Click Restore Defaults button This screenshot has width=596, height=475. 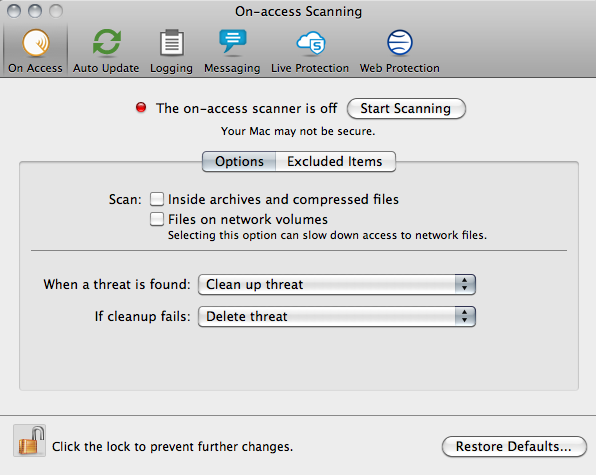coord(514,446)
